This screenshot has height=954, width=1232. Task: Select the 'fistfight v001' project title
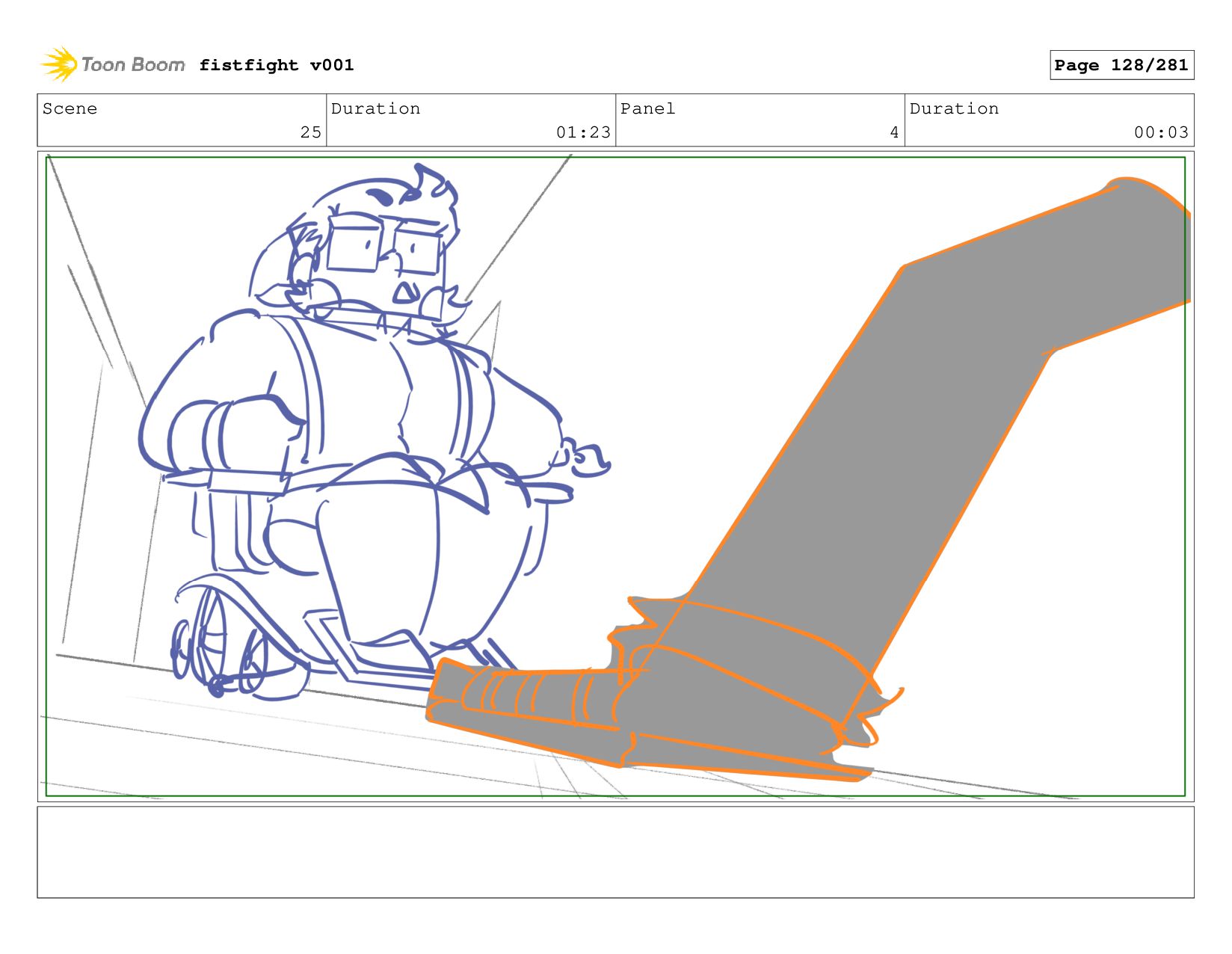click(x=277, y=65)
